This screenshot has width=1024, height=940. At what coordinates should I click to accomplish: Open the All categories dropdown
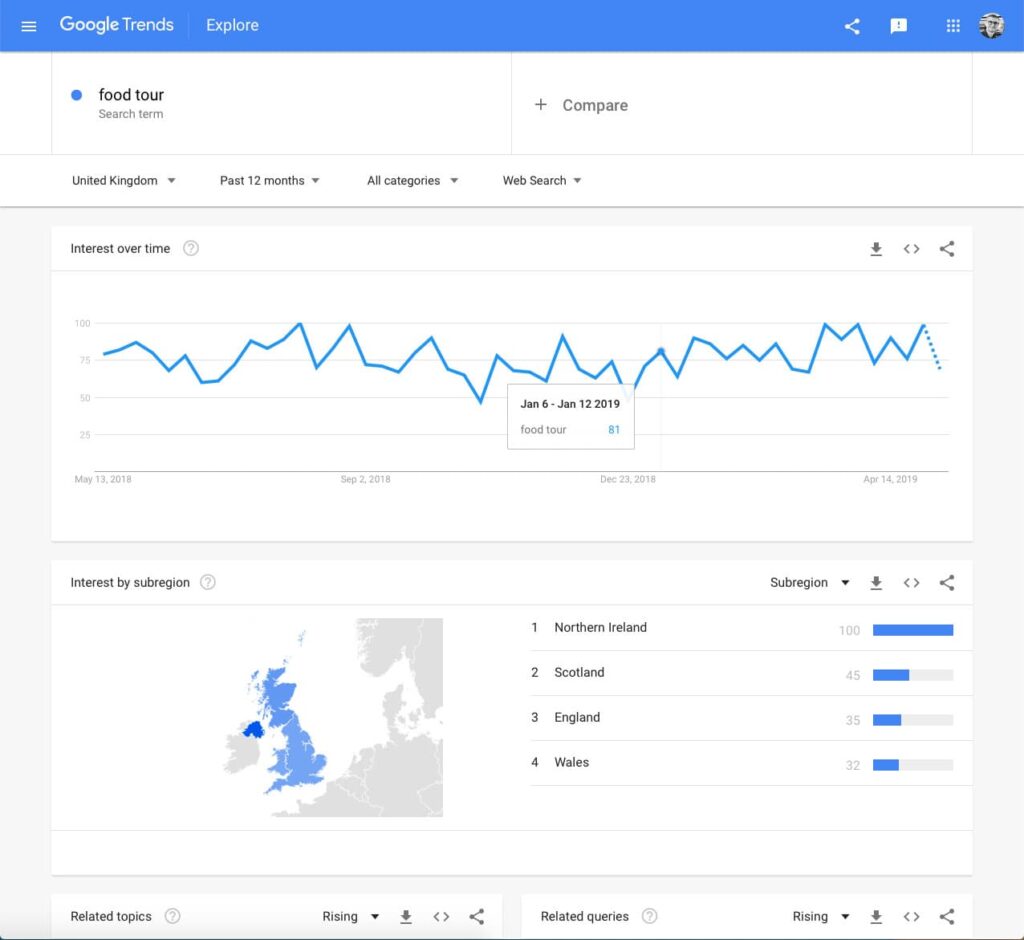click(412, 181)
